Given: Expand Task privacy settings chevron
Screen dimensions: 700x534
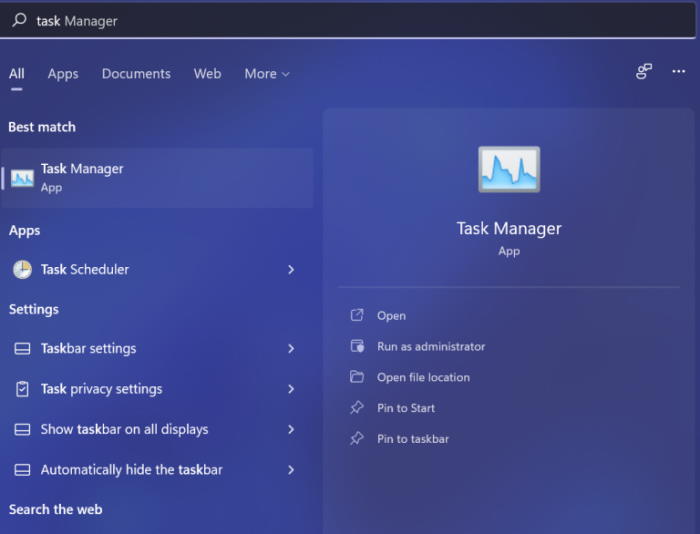Looking at the screenshot, I should (x=291, y=389).
